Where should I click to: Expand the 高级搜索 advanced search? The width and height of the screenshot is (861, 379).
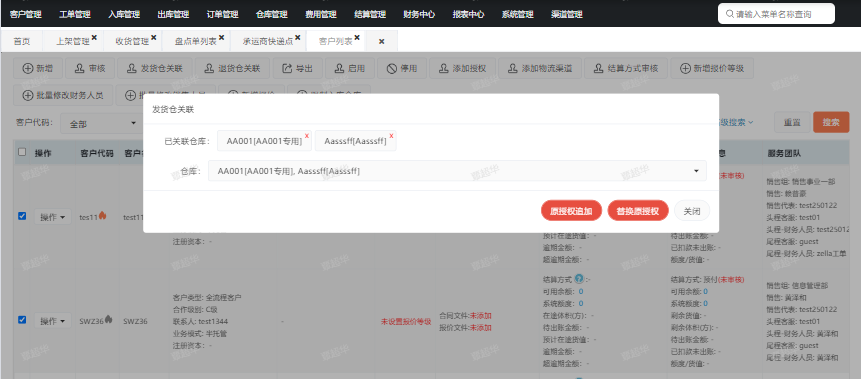(736, 122)
